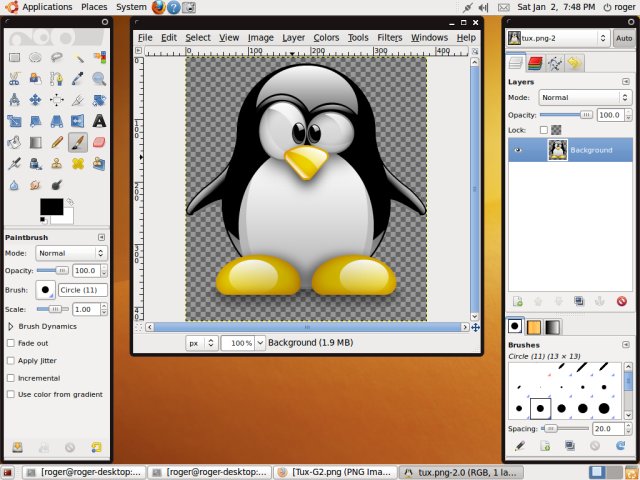Click the Circle (11) brush name field
This screenshot has width=640, height=480.
[x=83, y=290]
